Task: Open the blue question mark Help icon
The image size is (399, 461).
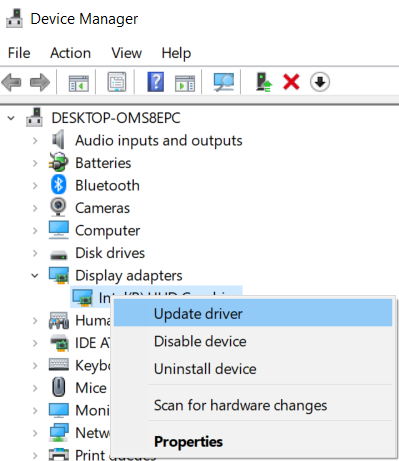Action: pos(156,82)
